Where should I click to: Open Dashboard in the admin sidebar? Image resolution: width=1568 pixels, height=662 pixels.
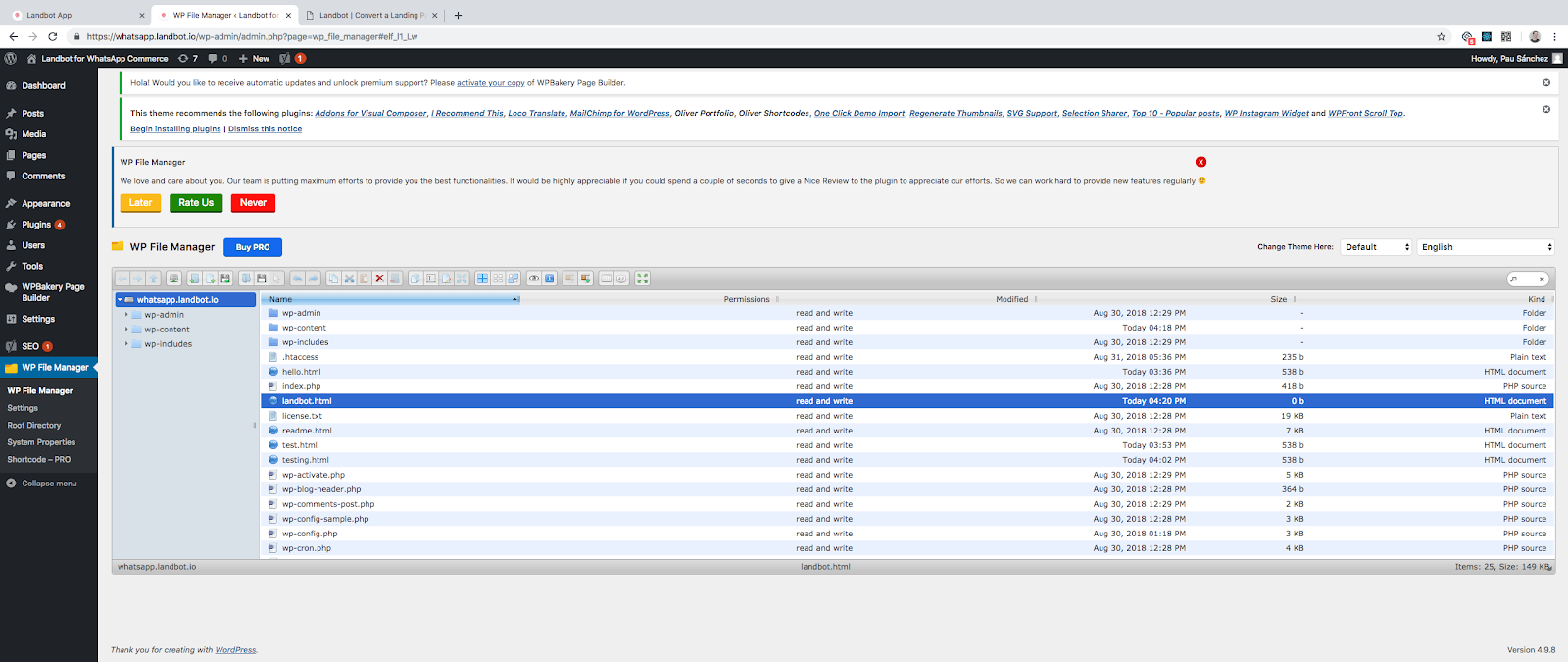tap(43, 86)
